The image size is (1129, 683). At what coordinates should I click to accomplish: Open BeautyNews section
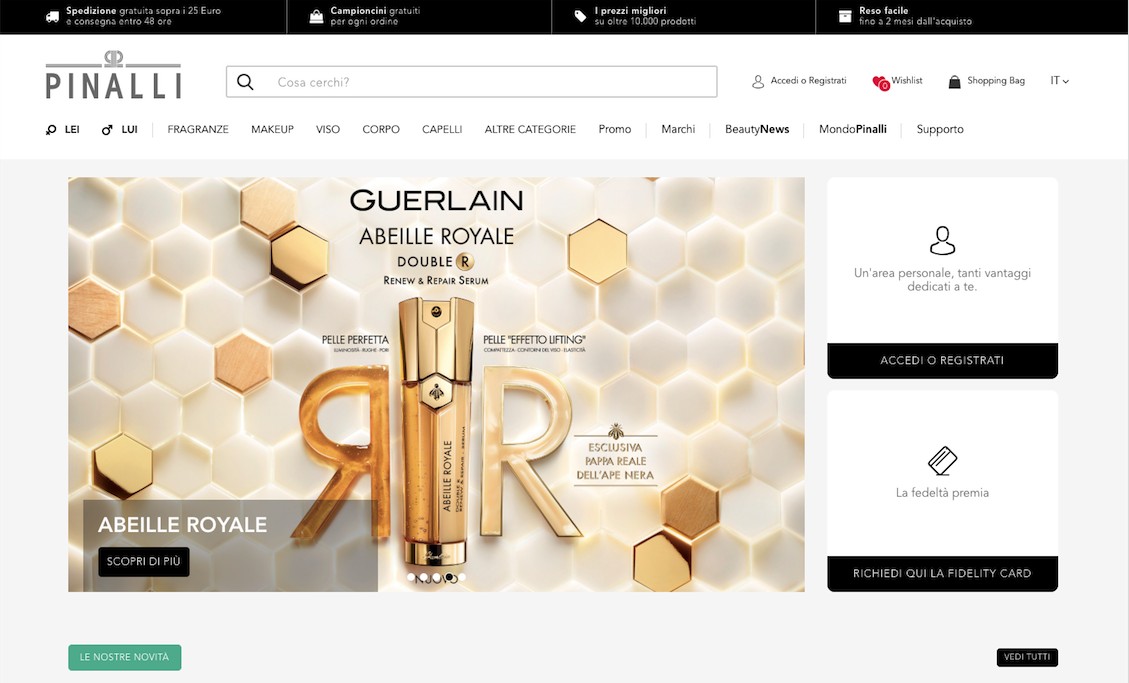757,130
